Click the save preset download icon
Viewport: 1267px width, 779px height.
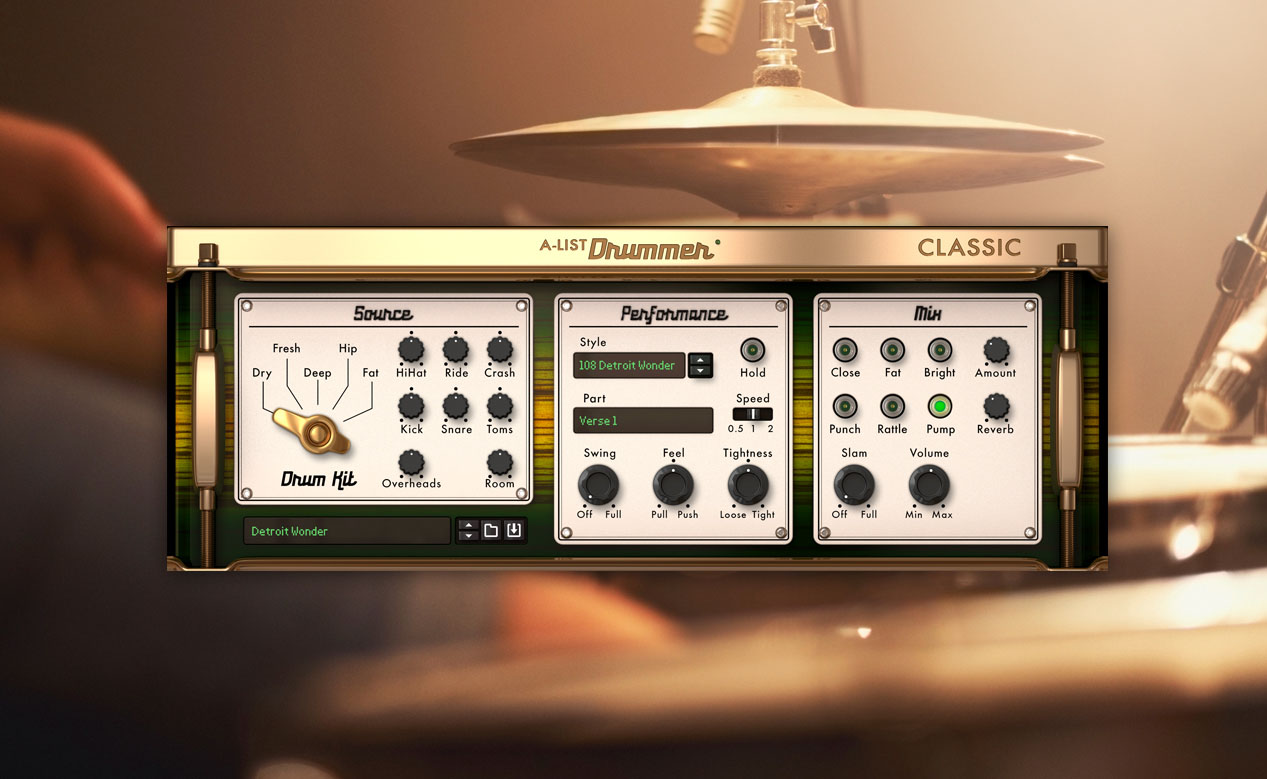coord(514,531)
